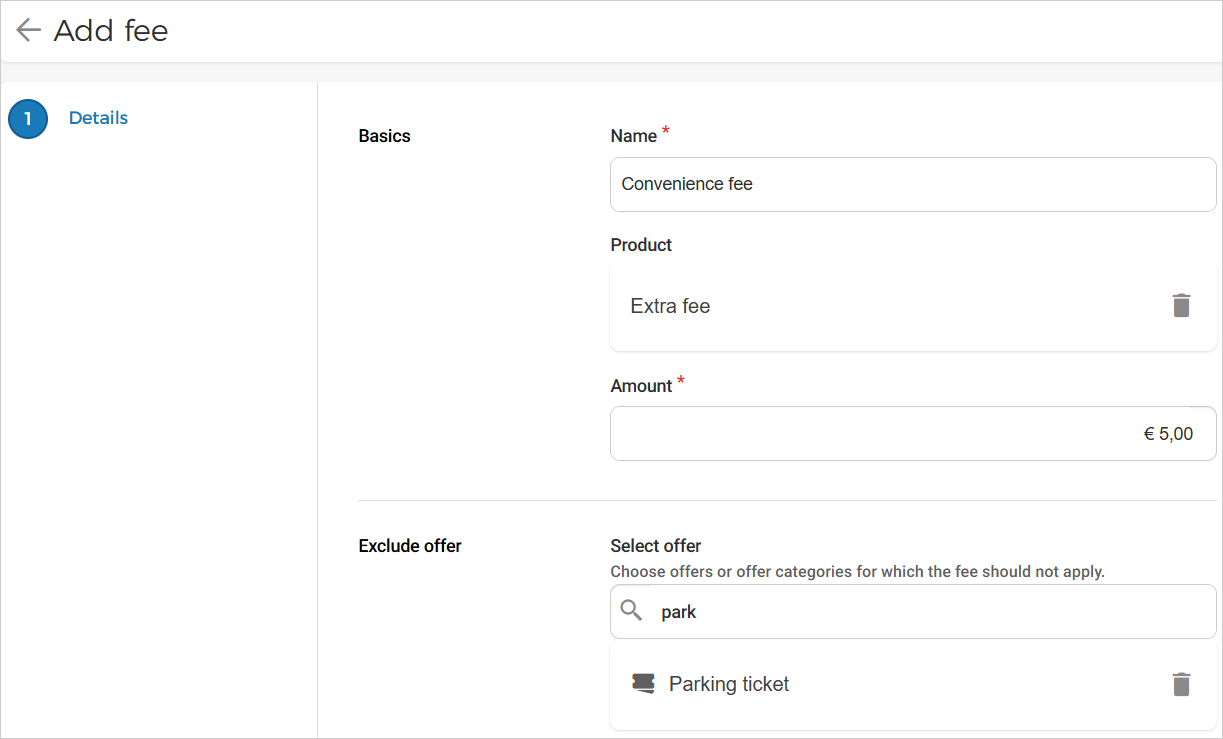1223x739 pixels.
Task: Click the ticket icon beside Parking ticket
Action: (x=643, y=684)
